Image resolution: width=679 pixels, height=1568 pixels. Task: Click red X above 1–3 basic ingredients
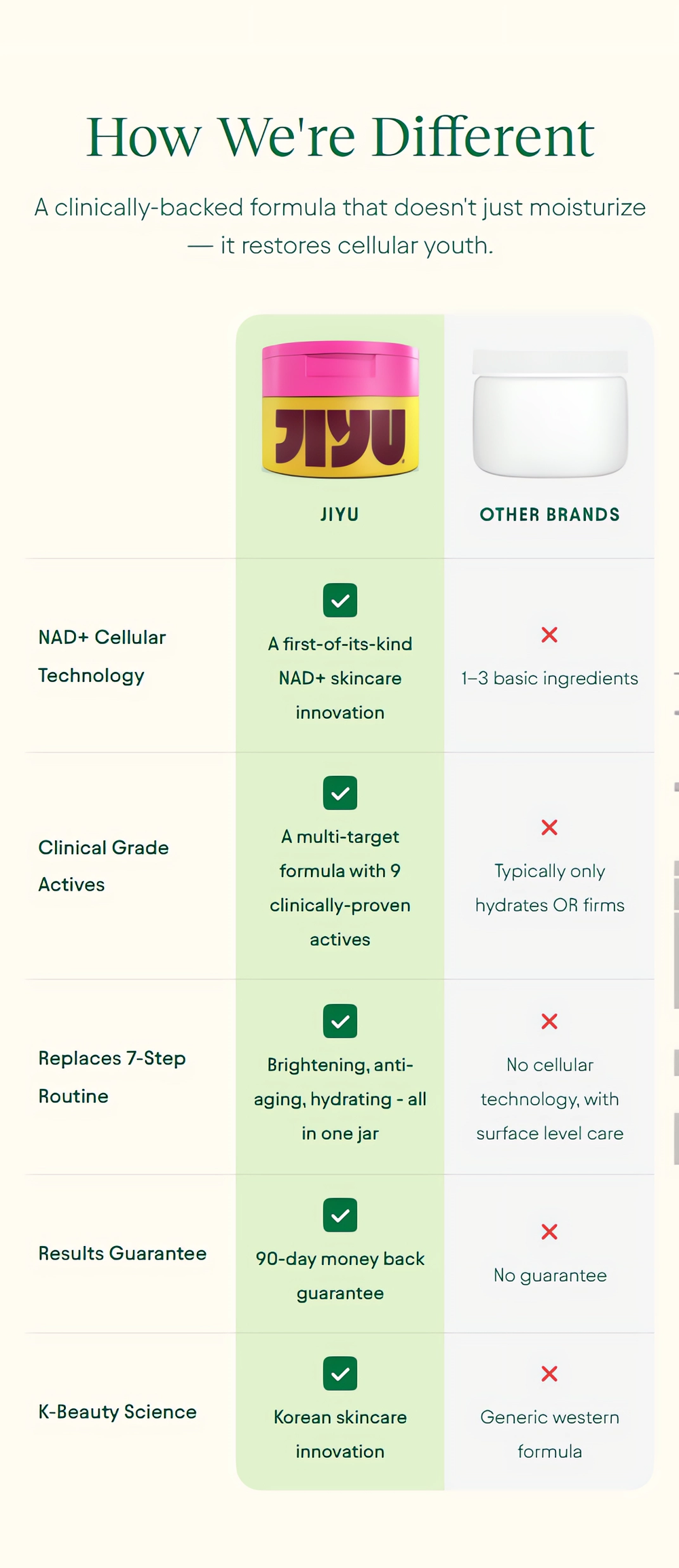coord(549,635)
